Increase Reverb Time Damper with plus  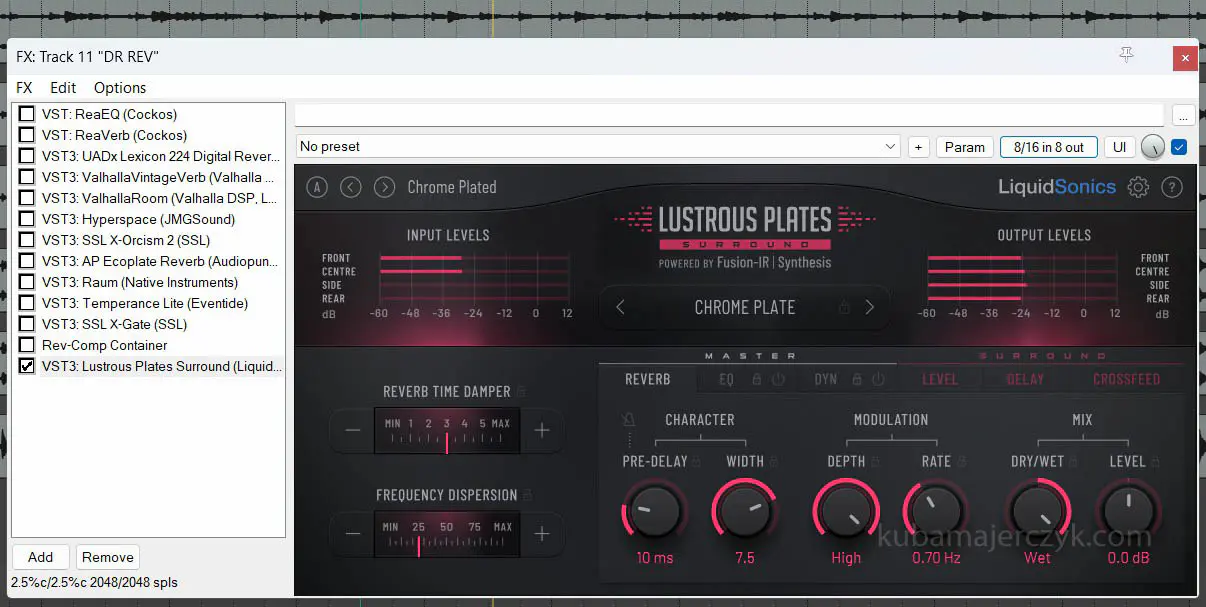[542, 430]
